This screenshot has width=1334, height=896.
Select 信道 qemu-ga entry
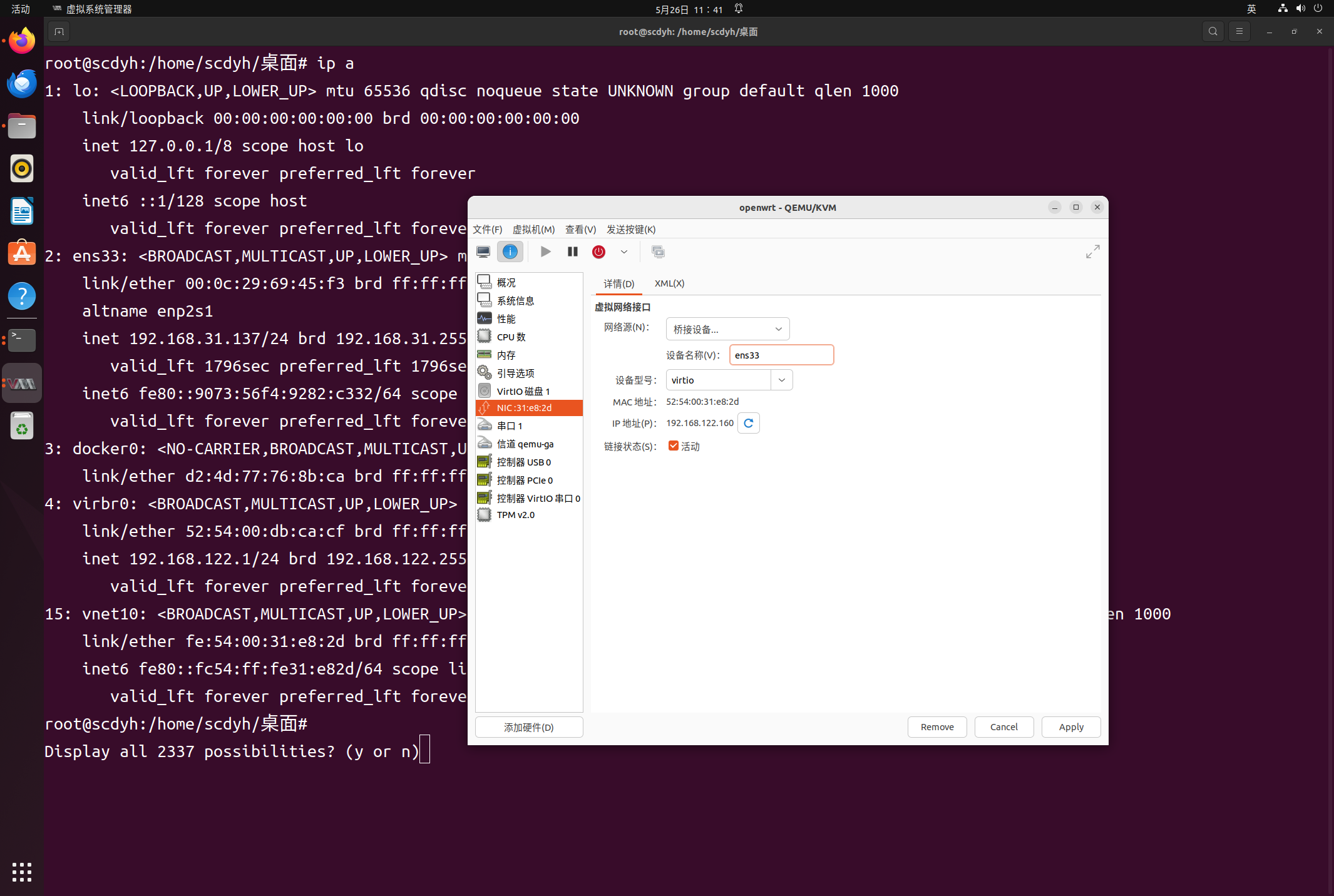tap(529, 444)
